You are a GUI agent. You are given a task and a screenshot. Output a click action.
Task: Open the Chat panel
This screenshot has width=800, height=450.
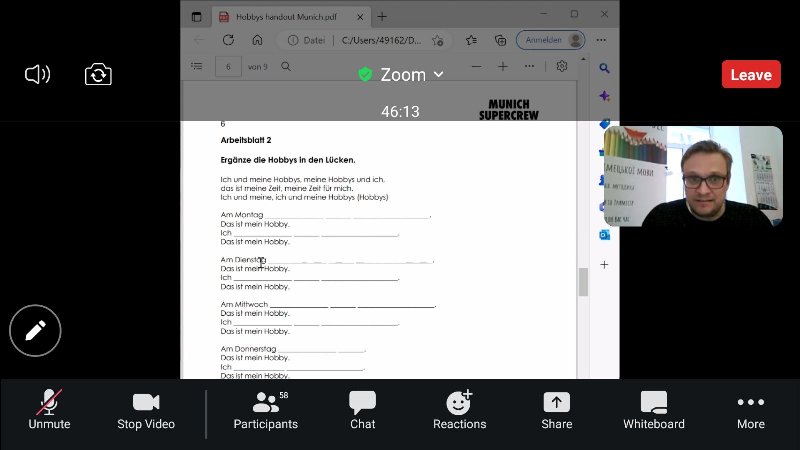(362, 410)
